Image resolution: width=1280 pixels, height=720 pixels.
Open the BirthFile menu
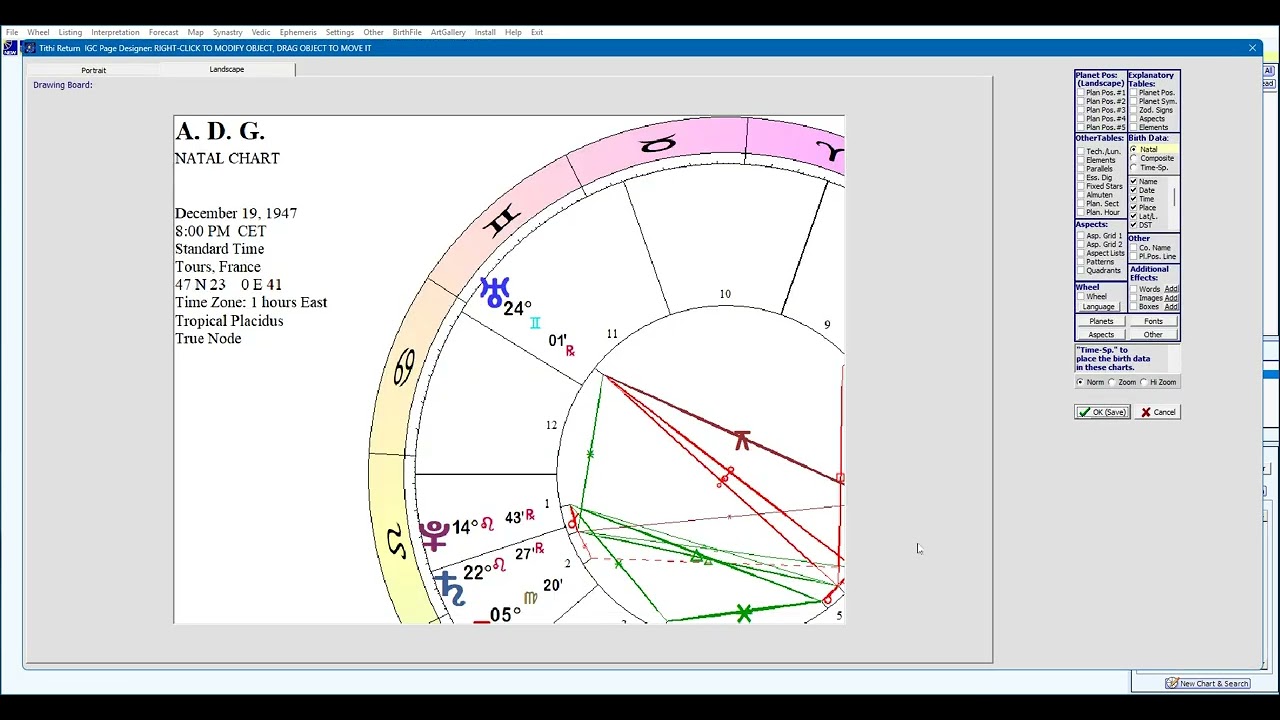coord(407,32)
